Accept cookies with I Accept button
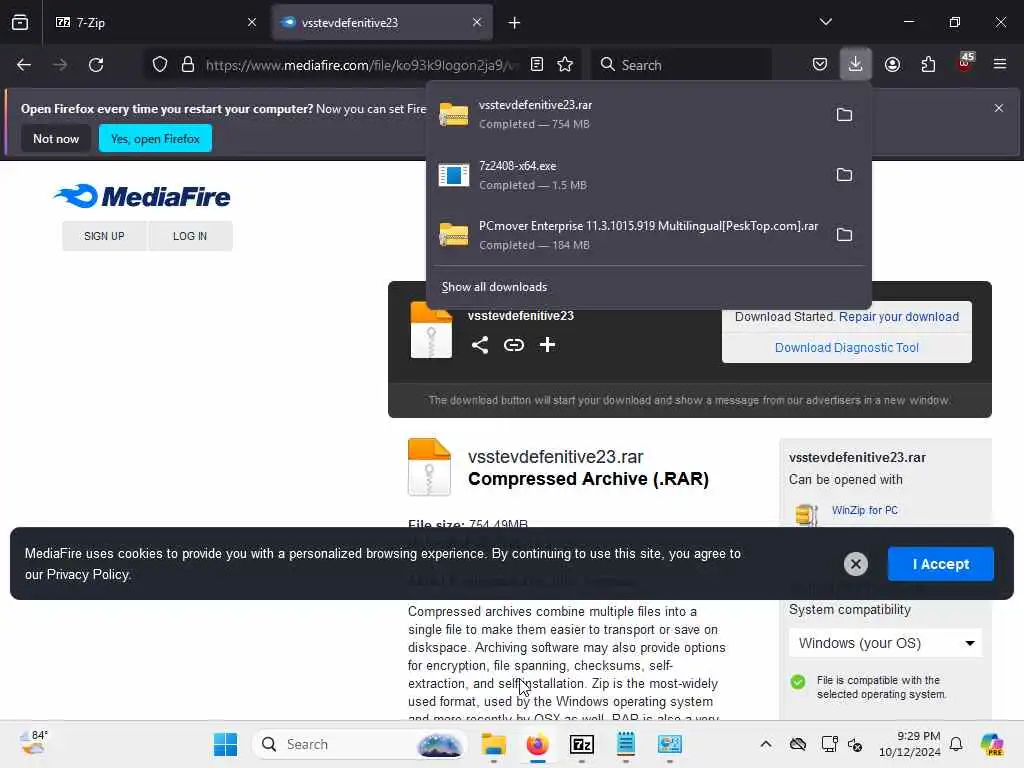The width and height of the screenshot is (1024, 768). 940,564
